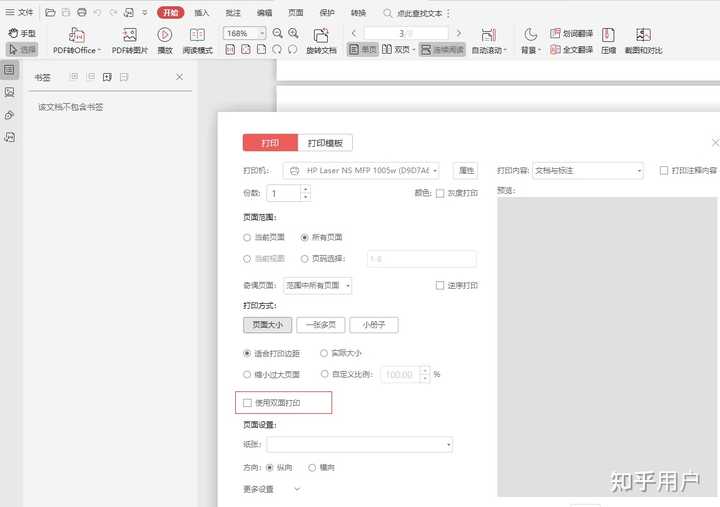Click the redo arrow icon
Screen dimensions: 720x507
point(113,12)
